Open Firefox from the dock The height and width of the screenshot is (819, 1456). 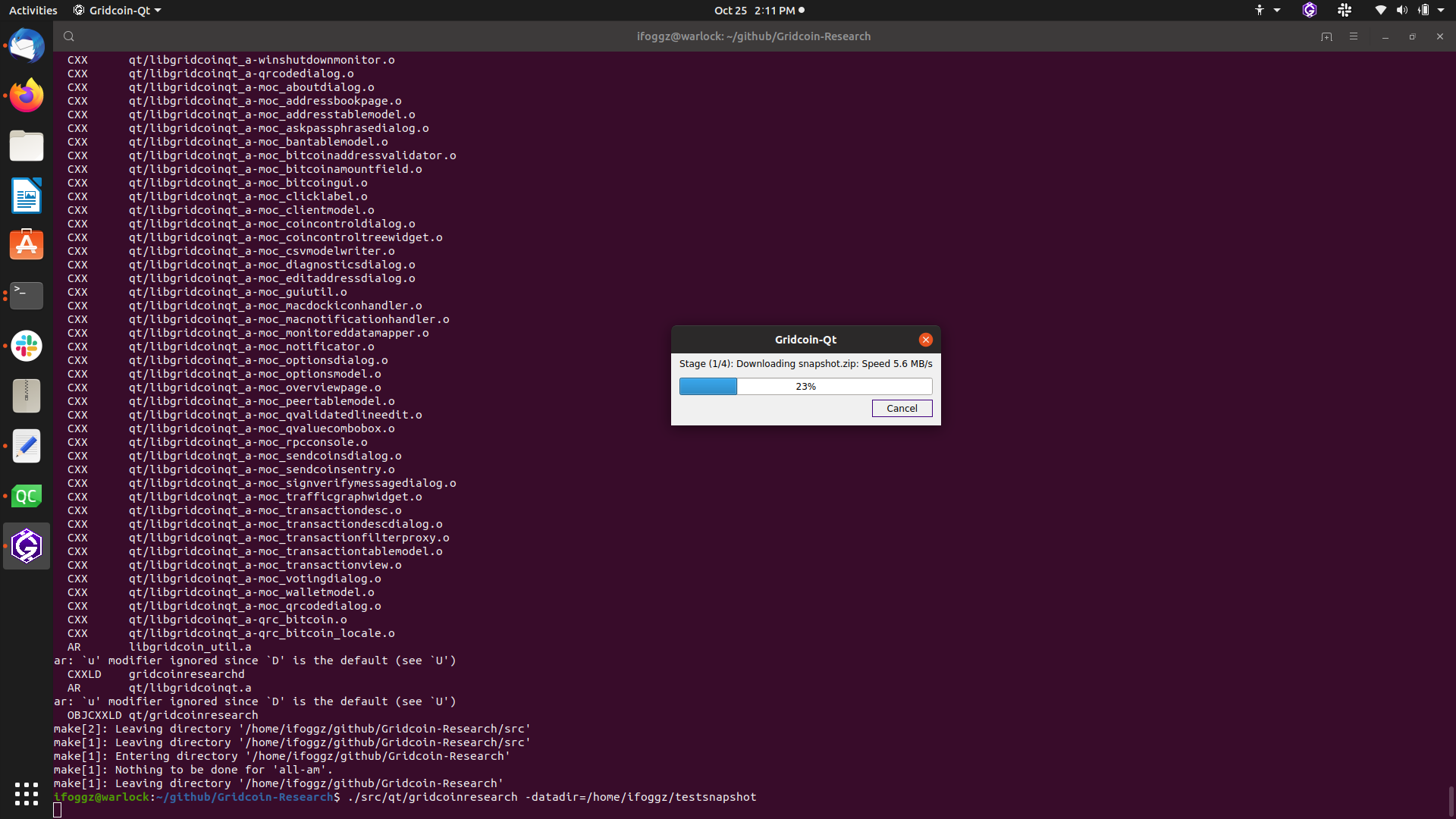(x=27, y=96)
